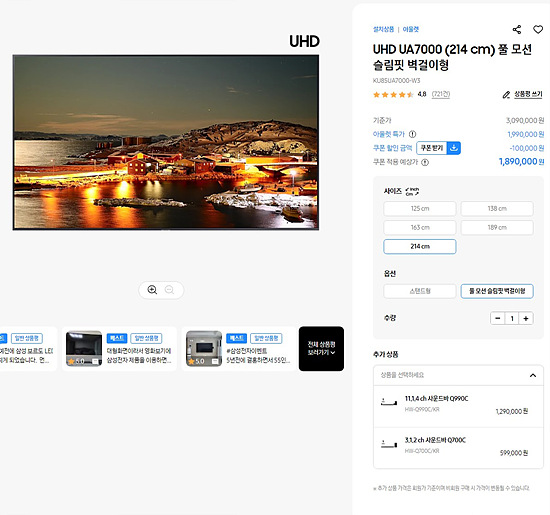Click the 1,890,000 원 price text

pyautogui.click(x=521, y=162)
